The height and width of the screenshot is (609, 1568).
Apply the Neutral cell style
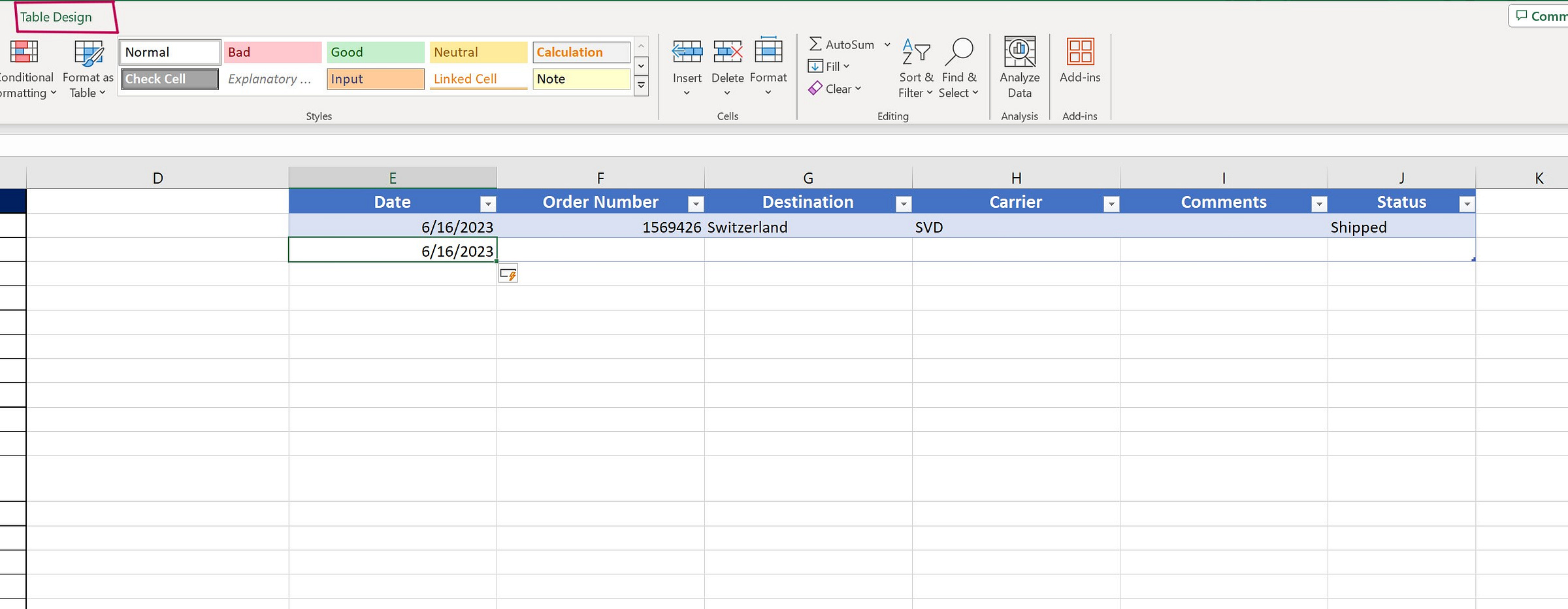[478, 52]
